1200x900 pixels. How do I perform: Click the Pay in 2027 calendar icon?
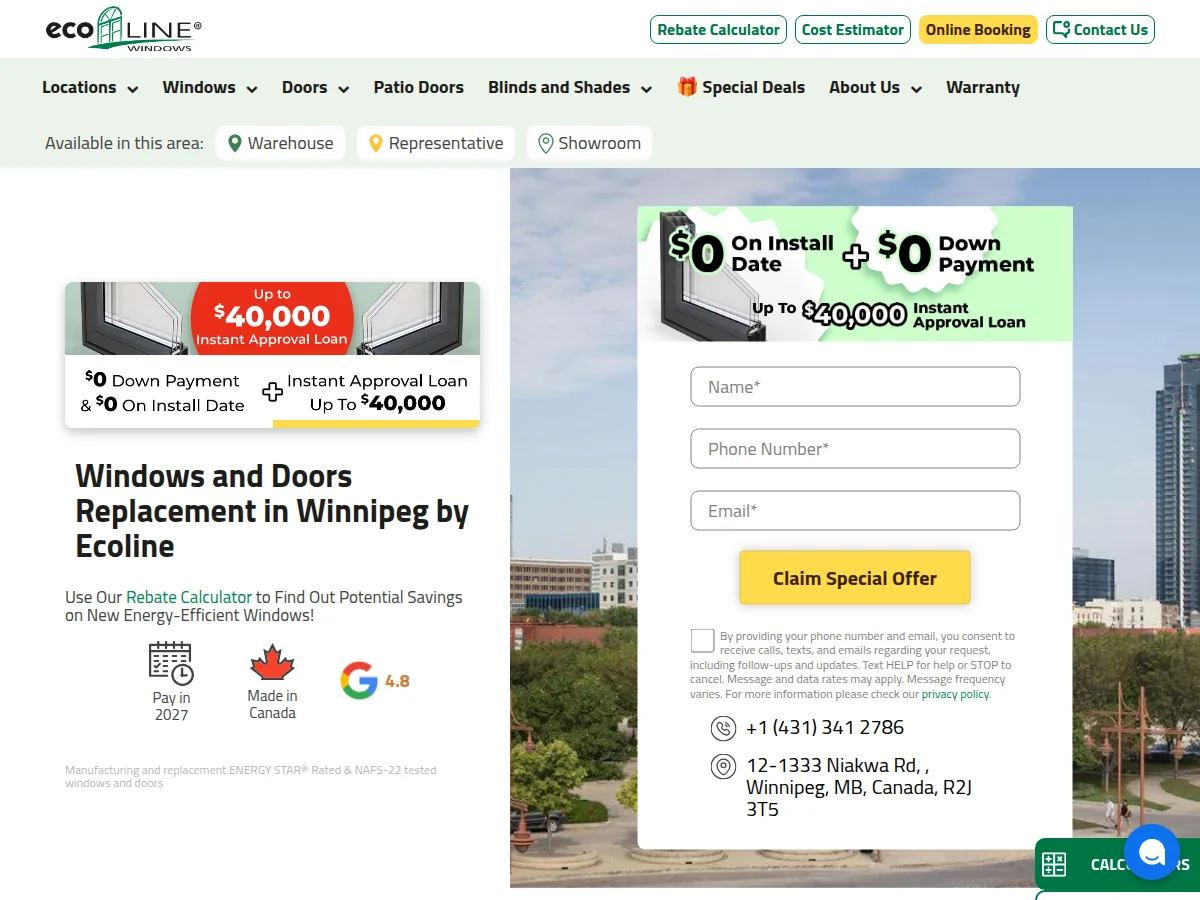pyautogui.click(x=171, y=664)
